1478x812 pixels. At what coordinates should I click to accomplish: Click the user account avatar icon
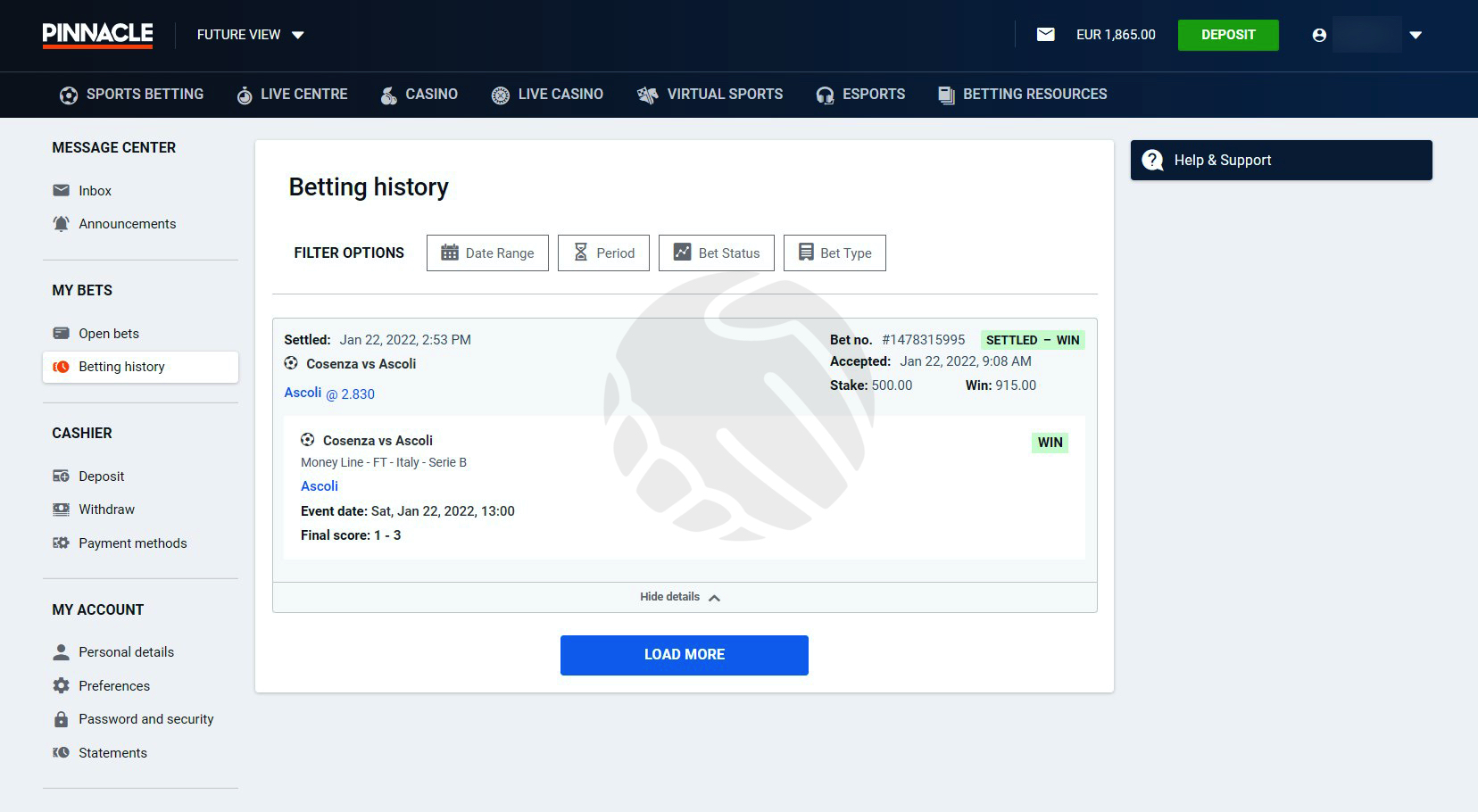pos(1319,35)
